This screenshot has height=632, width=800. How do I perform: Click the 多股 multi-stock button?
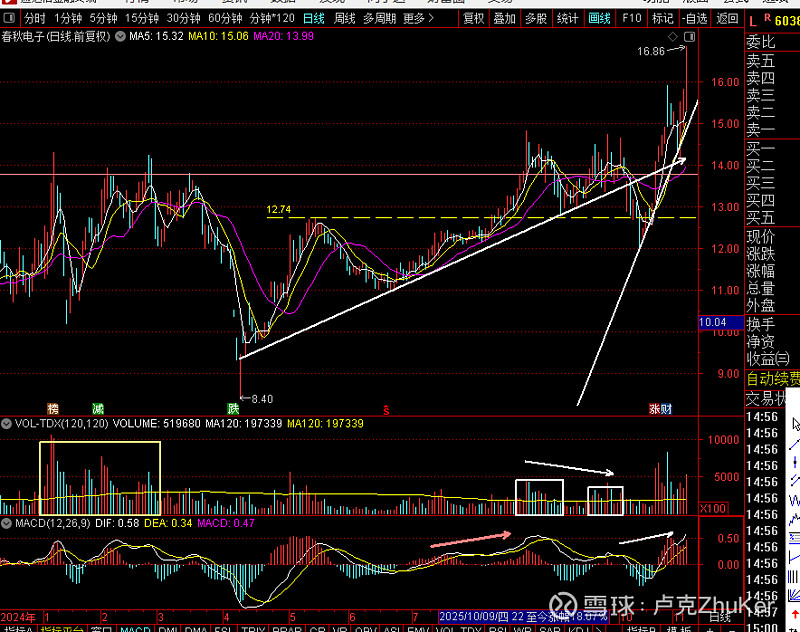click(536, 19)
